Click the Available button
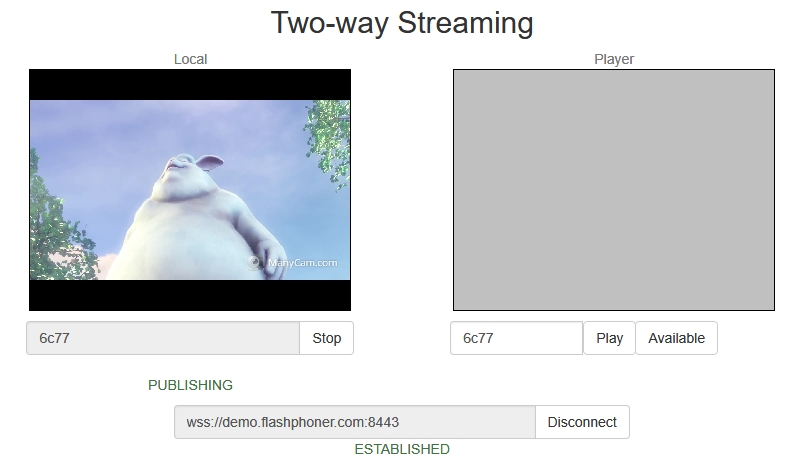This screenshot has height=467, width=803. 676,338
